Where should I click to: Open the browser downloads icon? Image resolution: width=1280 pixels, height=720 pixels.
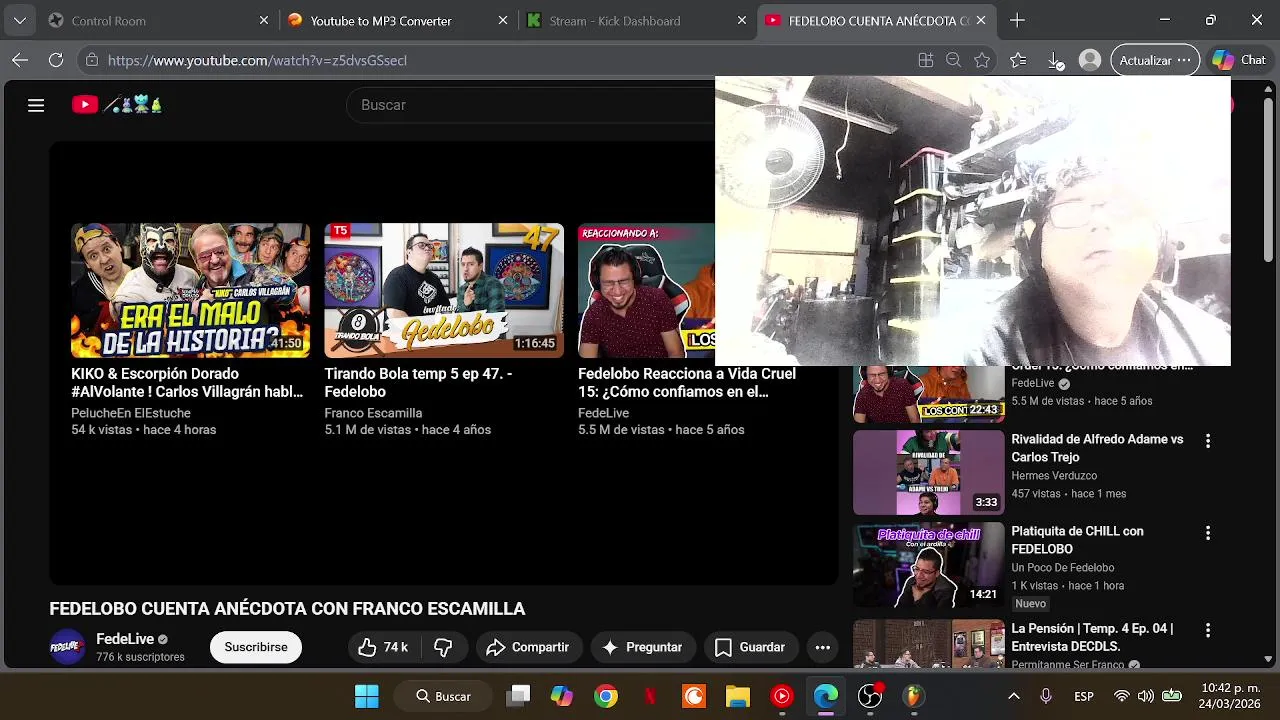click(x=1055, y=60)
